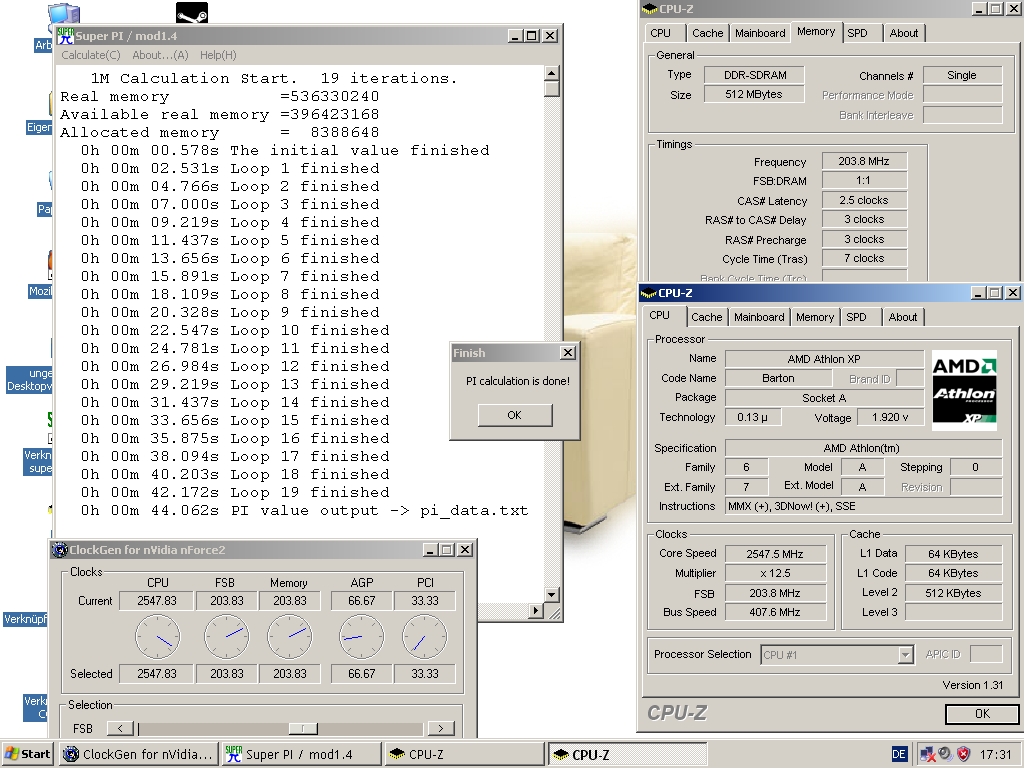Click the PI value output pi_data.txt line

[x=304, y=511]
